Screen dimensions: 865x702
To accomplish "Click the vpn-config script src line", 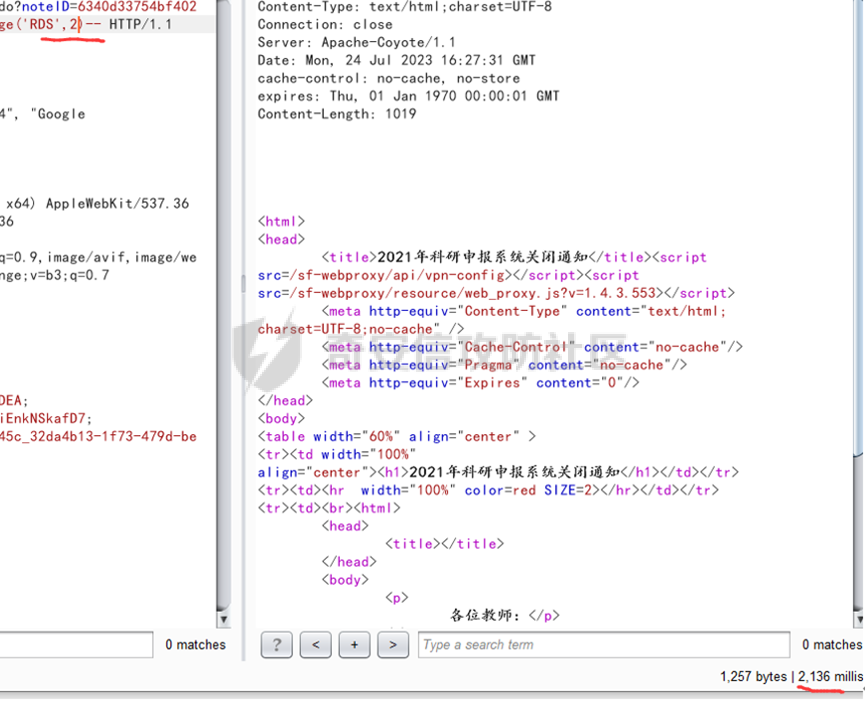I will point(448,275).
